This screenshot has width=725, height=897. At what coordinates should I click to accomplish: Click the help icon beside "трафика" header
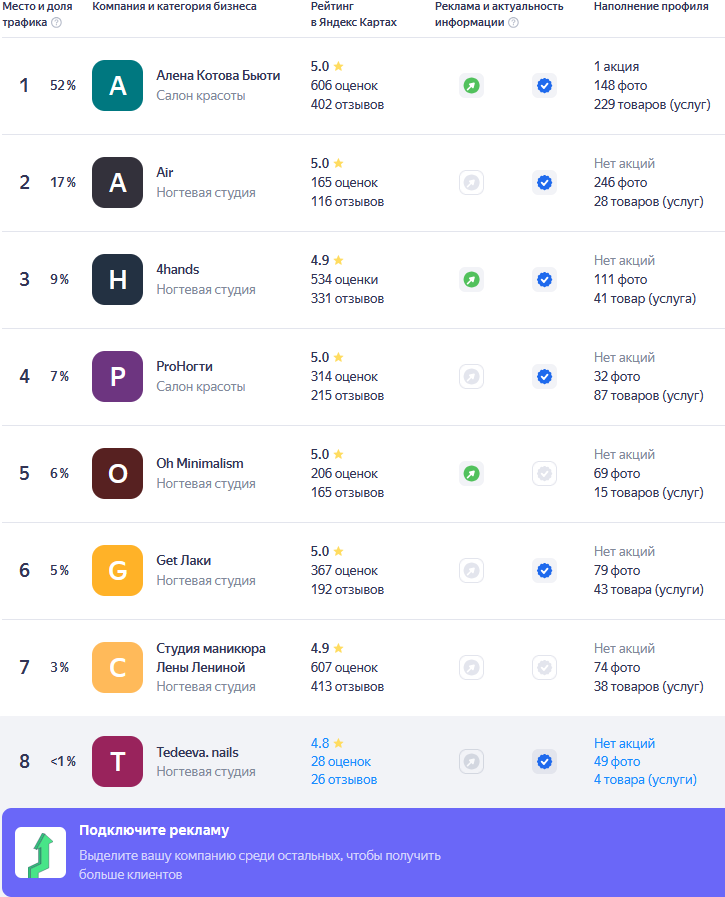pos(56,23)
